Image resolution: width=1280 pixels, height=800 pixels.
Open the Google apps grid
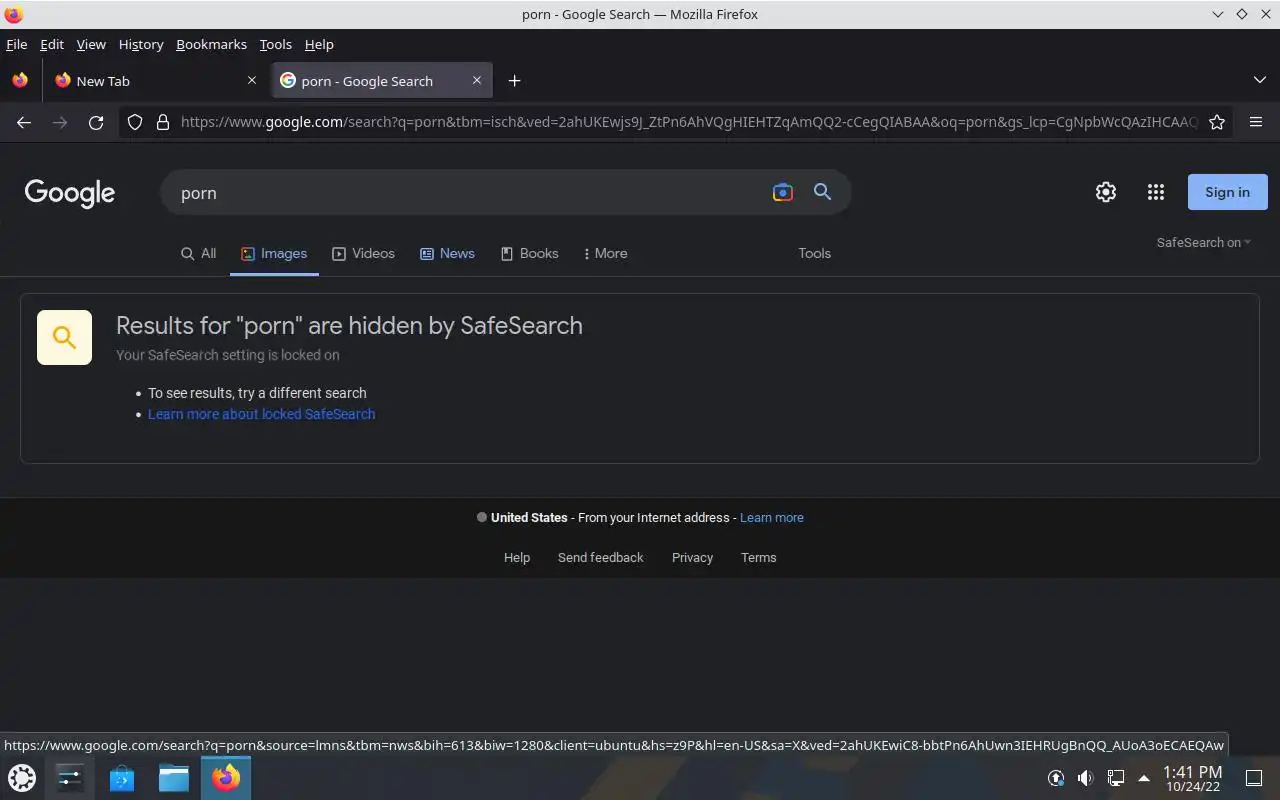pos(1156,192)
